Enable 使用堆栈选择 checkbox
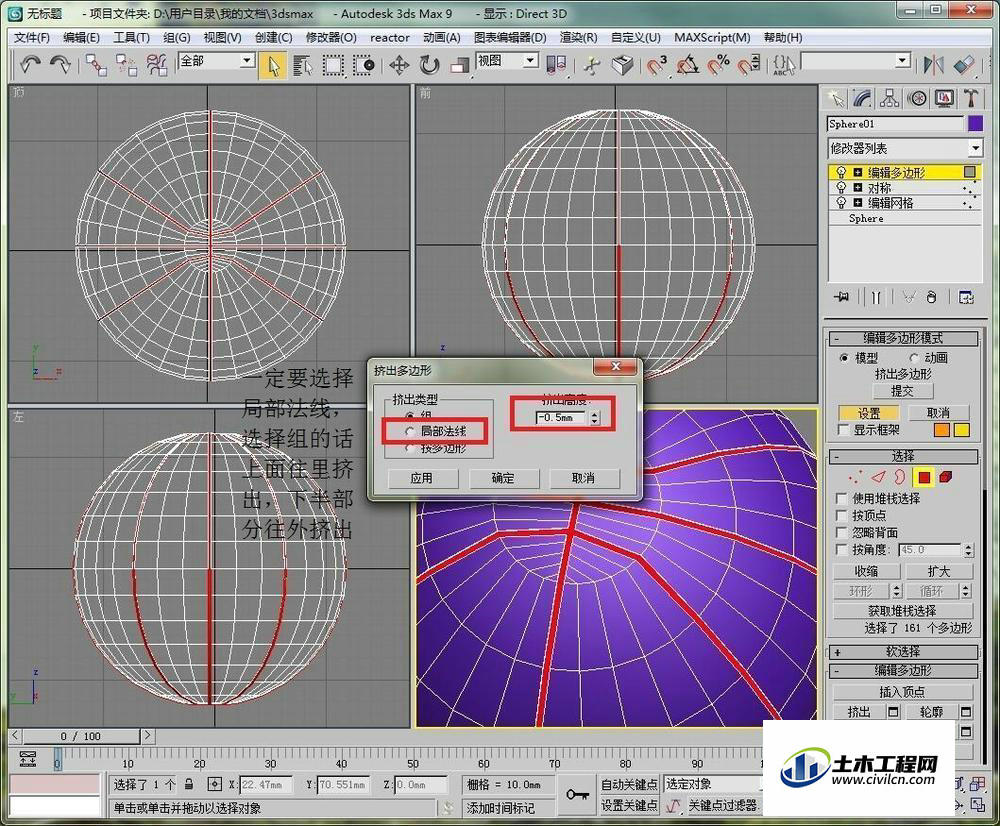This screenshot has width=1000, height=826. point(841,498)
